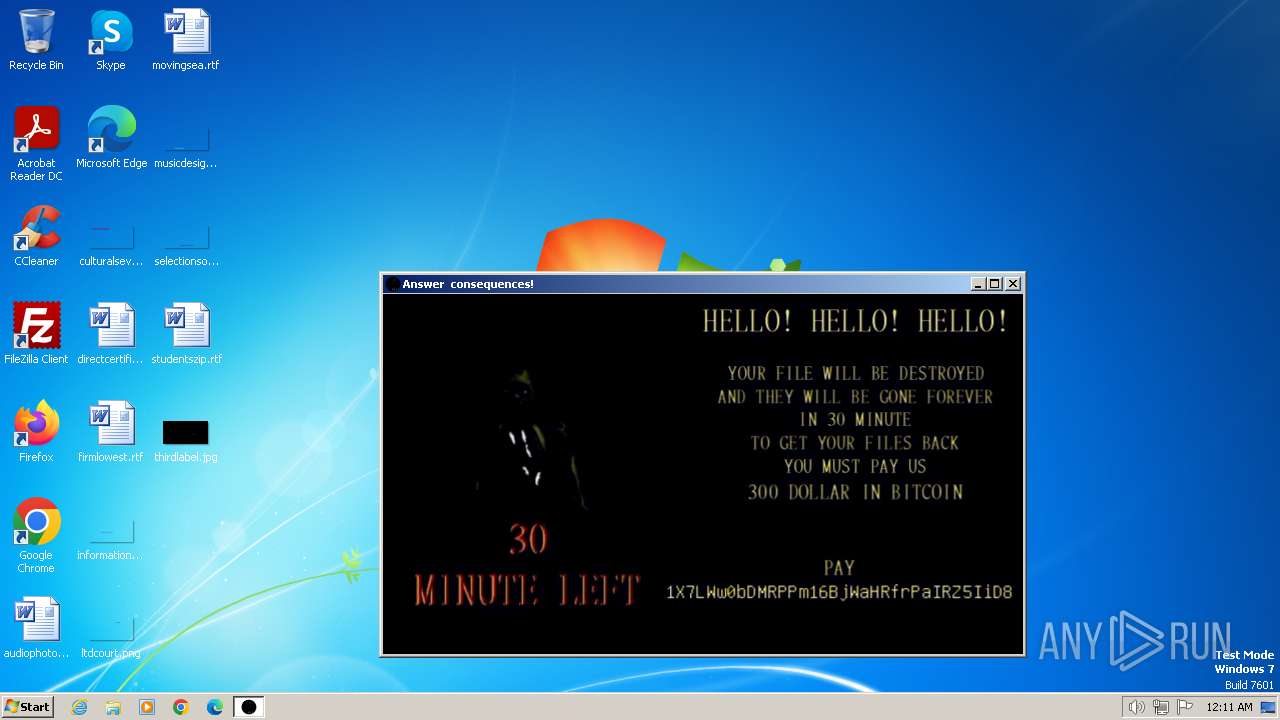Open Action Center flag tray icon
This screenshot has height=720, width=1280.
[1185, 707]
